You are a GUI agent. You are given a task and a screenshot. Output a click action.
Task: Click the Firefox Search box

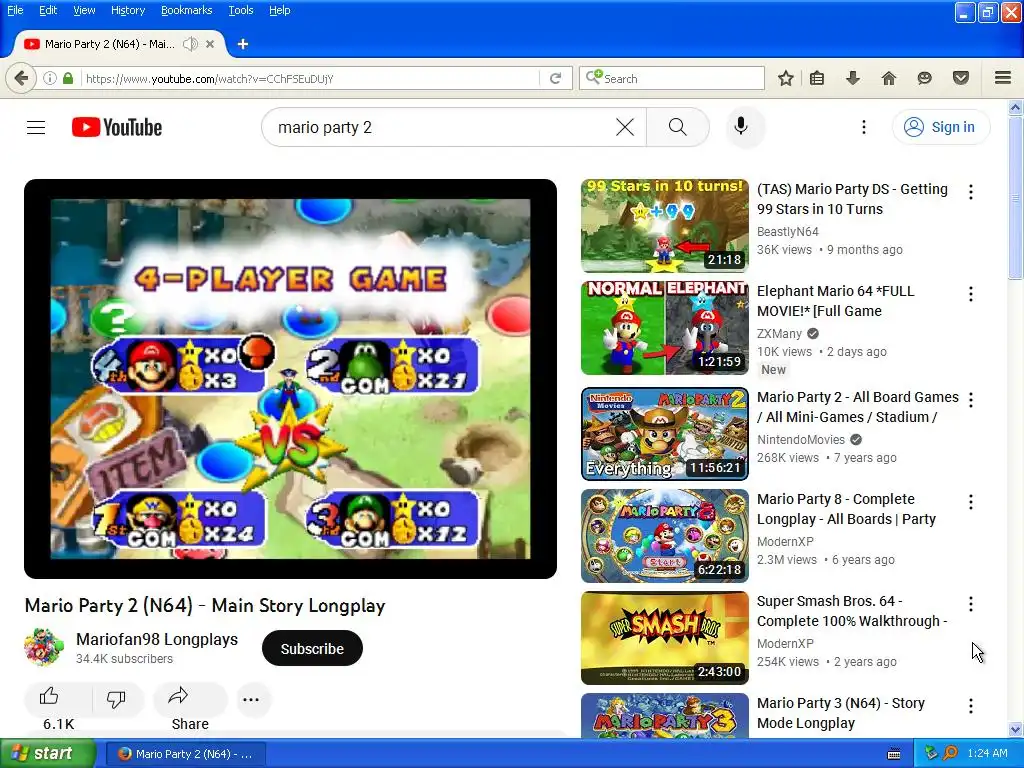tap(671, 78)
